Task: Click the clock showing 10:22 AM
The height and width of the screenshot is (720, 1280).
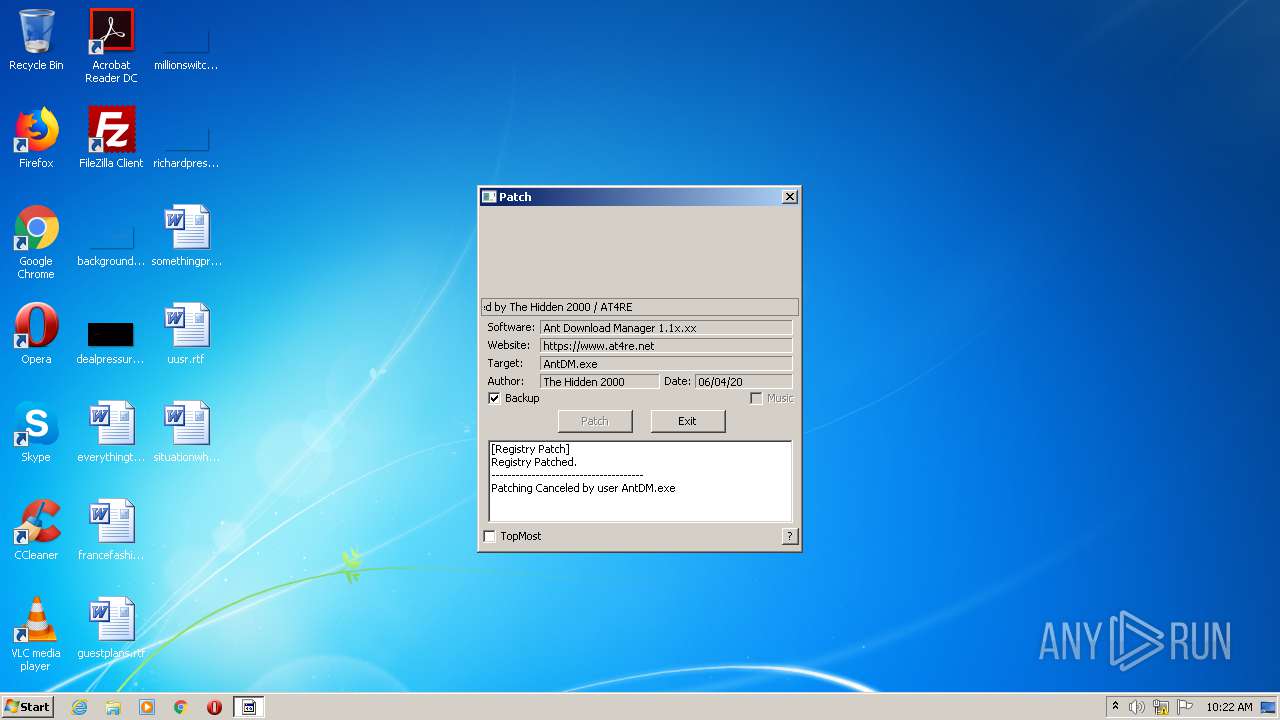Action: tap(1229, 707)
